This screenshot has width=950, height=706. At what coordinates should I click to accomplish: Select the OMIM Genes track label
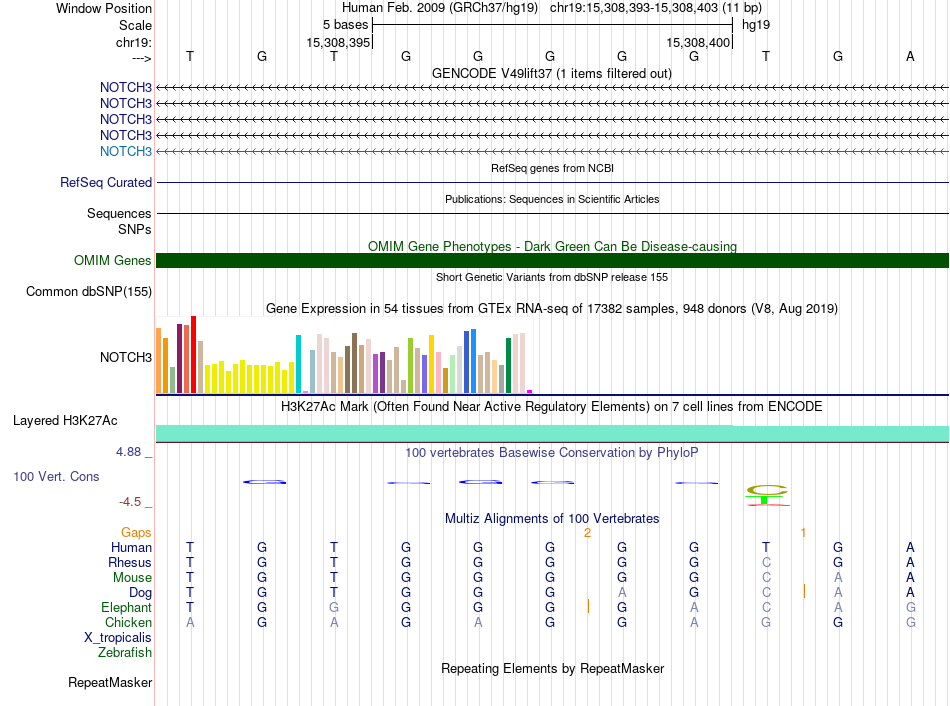[113, 261]
